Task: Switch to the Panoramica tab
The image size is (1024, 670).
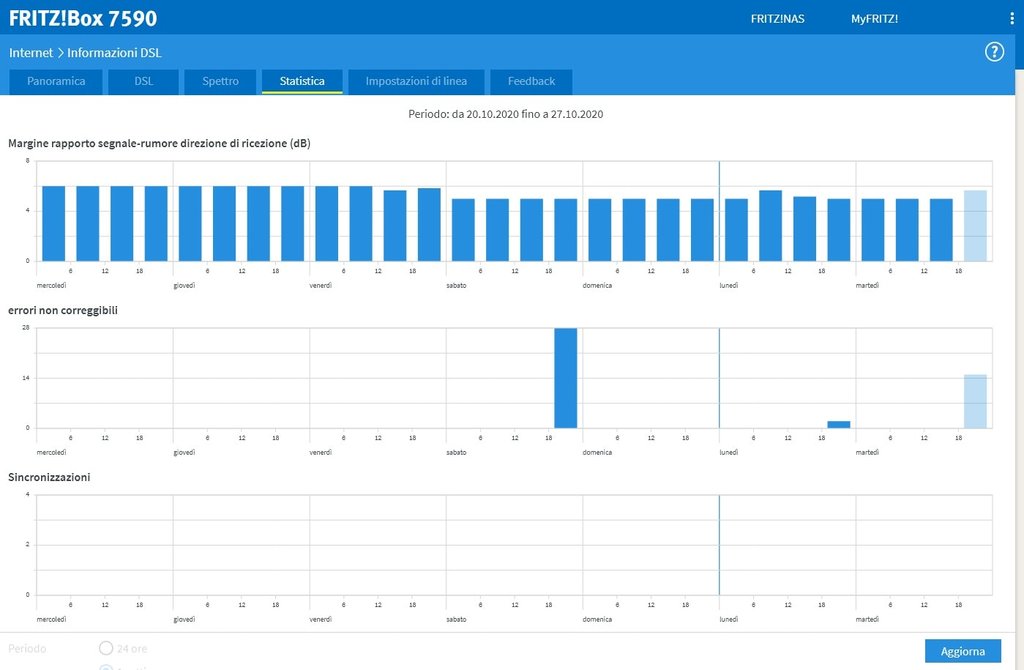Action: (56, 81)
